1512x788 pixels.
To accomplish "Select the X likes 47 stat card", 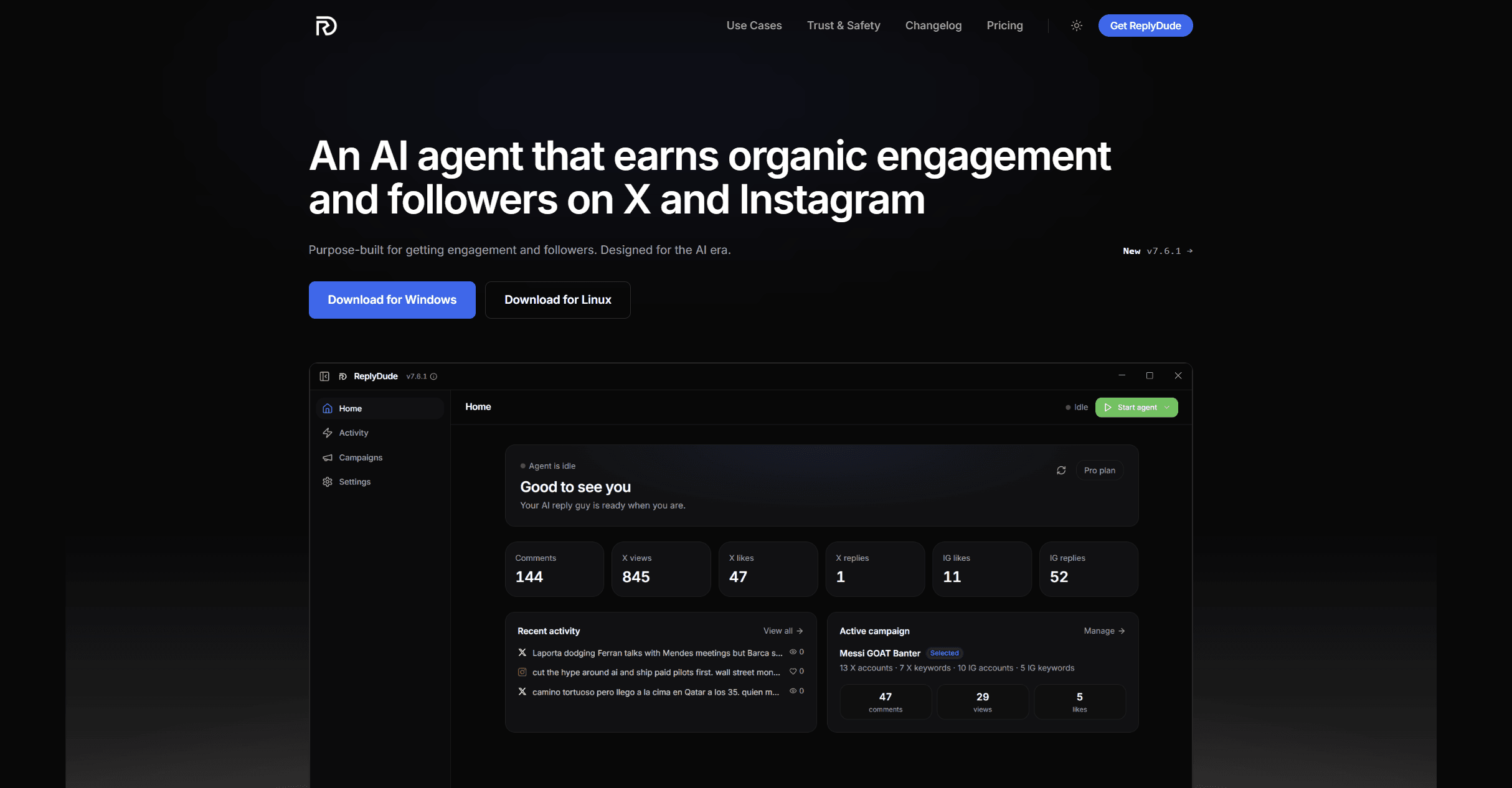I will point(768,569).
